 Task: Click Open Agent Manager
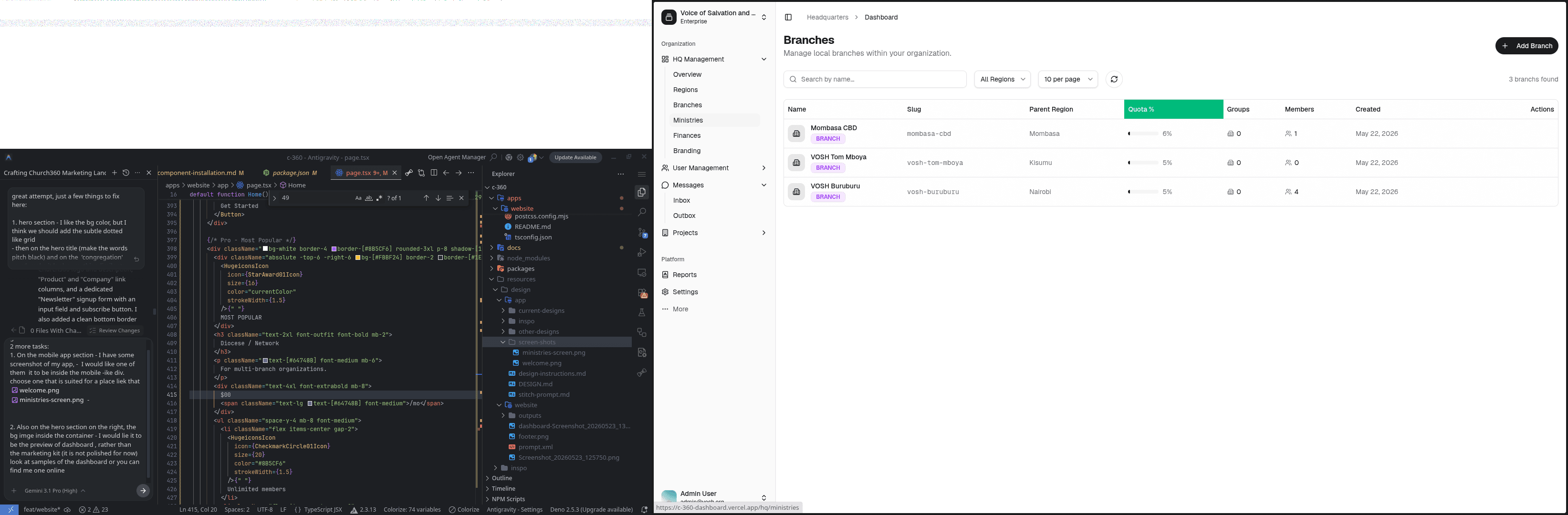457,157
